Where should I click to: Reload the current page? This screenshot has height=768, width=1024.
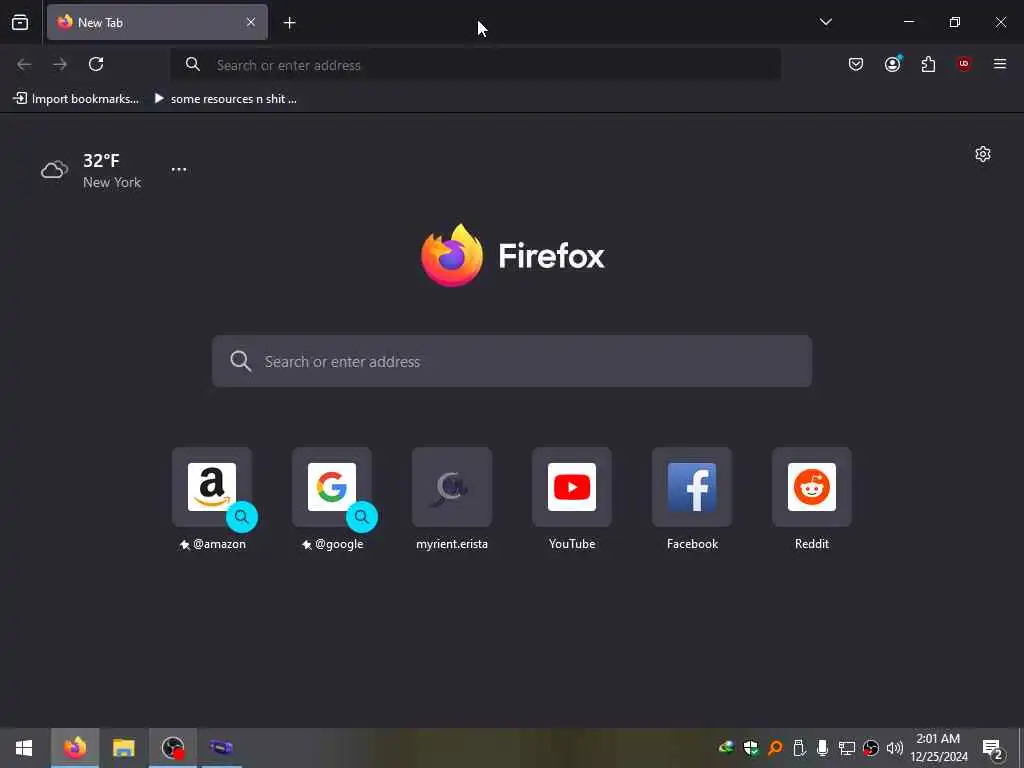click(x=96, y=64)
